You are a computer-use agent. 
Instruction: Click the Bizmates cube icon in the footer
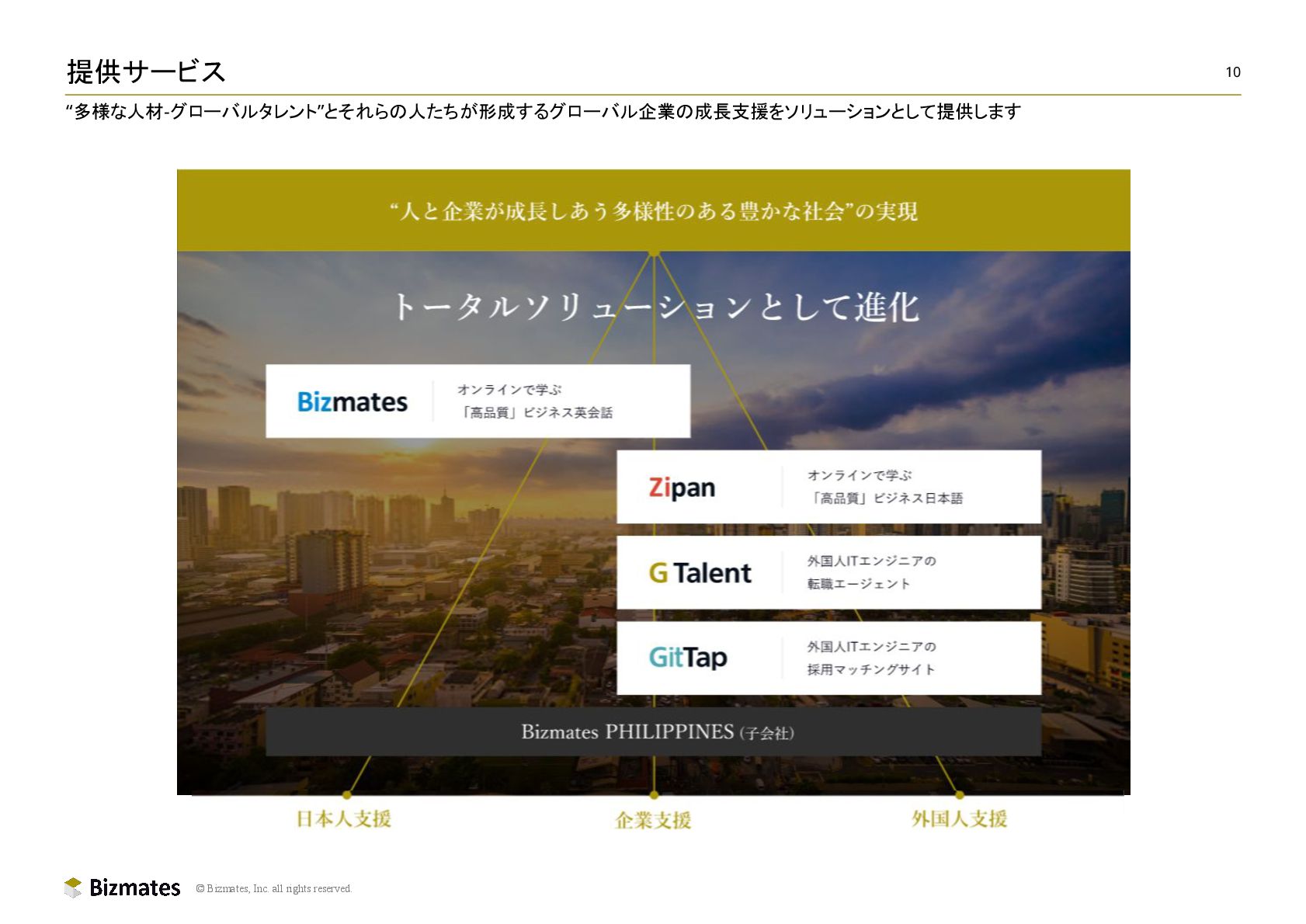click(73, 888)
